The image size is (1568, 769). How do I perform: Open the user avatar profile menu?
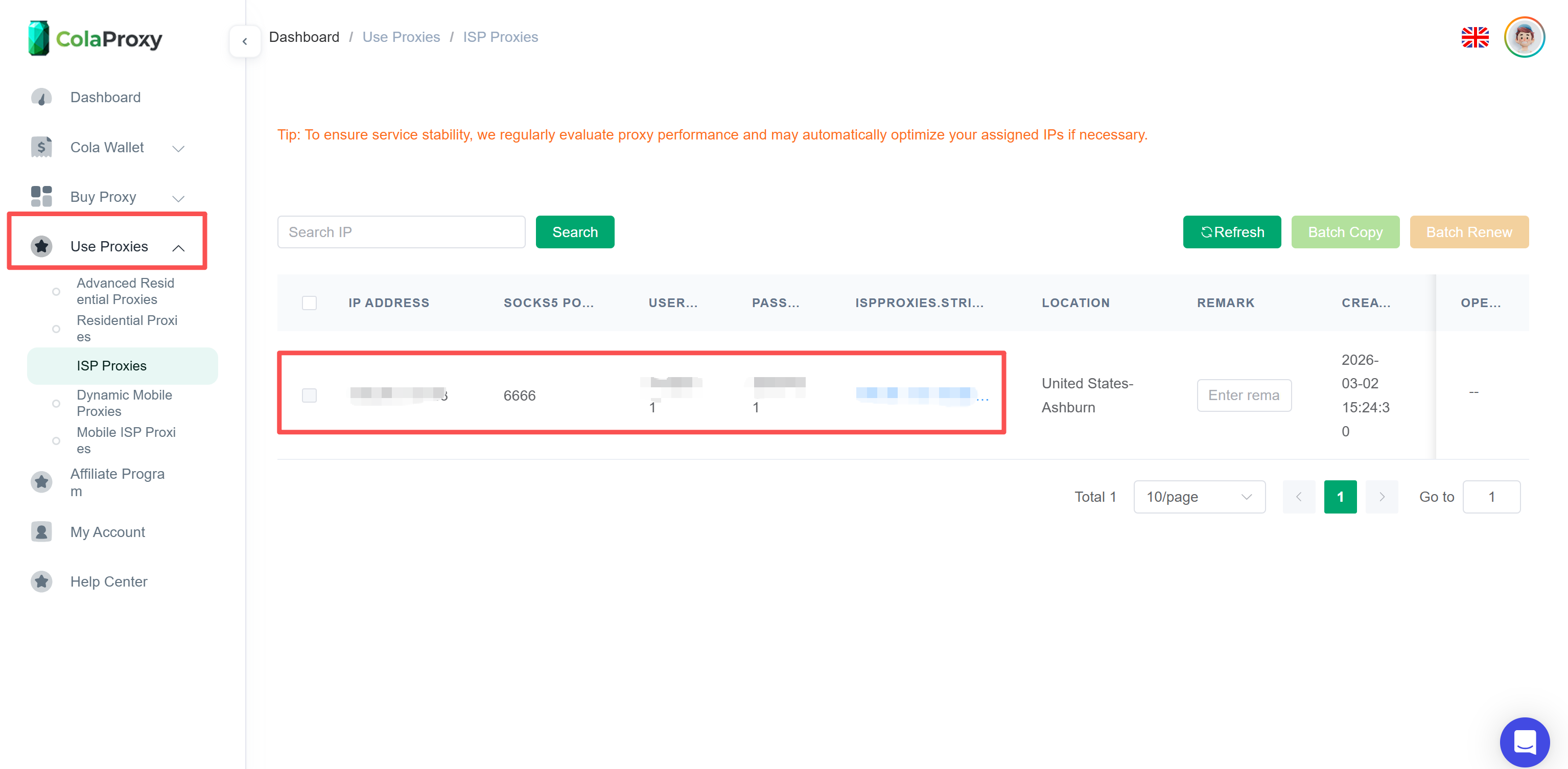(x=1524, y=37)
